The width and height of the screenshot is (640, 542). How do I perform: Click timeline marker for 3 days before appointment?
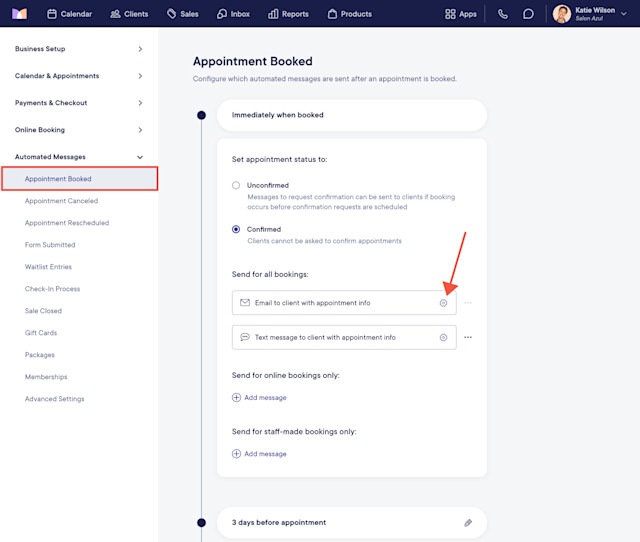pyautogui.click(x=201, y=523)
